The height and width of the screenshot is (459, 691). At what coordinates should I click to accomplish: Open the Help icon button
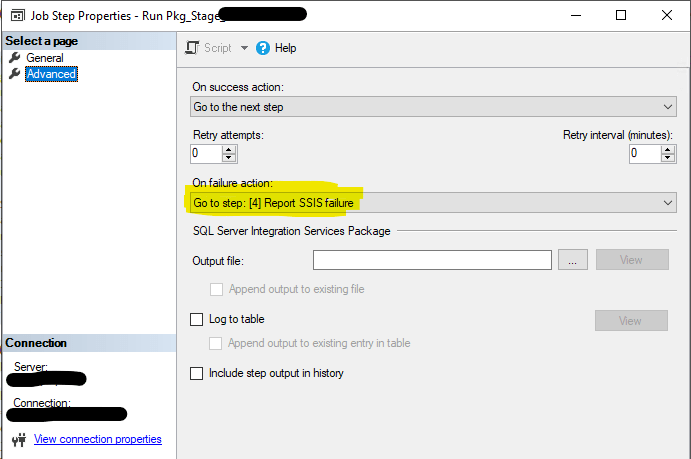click(x=263, y=48)
